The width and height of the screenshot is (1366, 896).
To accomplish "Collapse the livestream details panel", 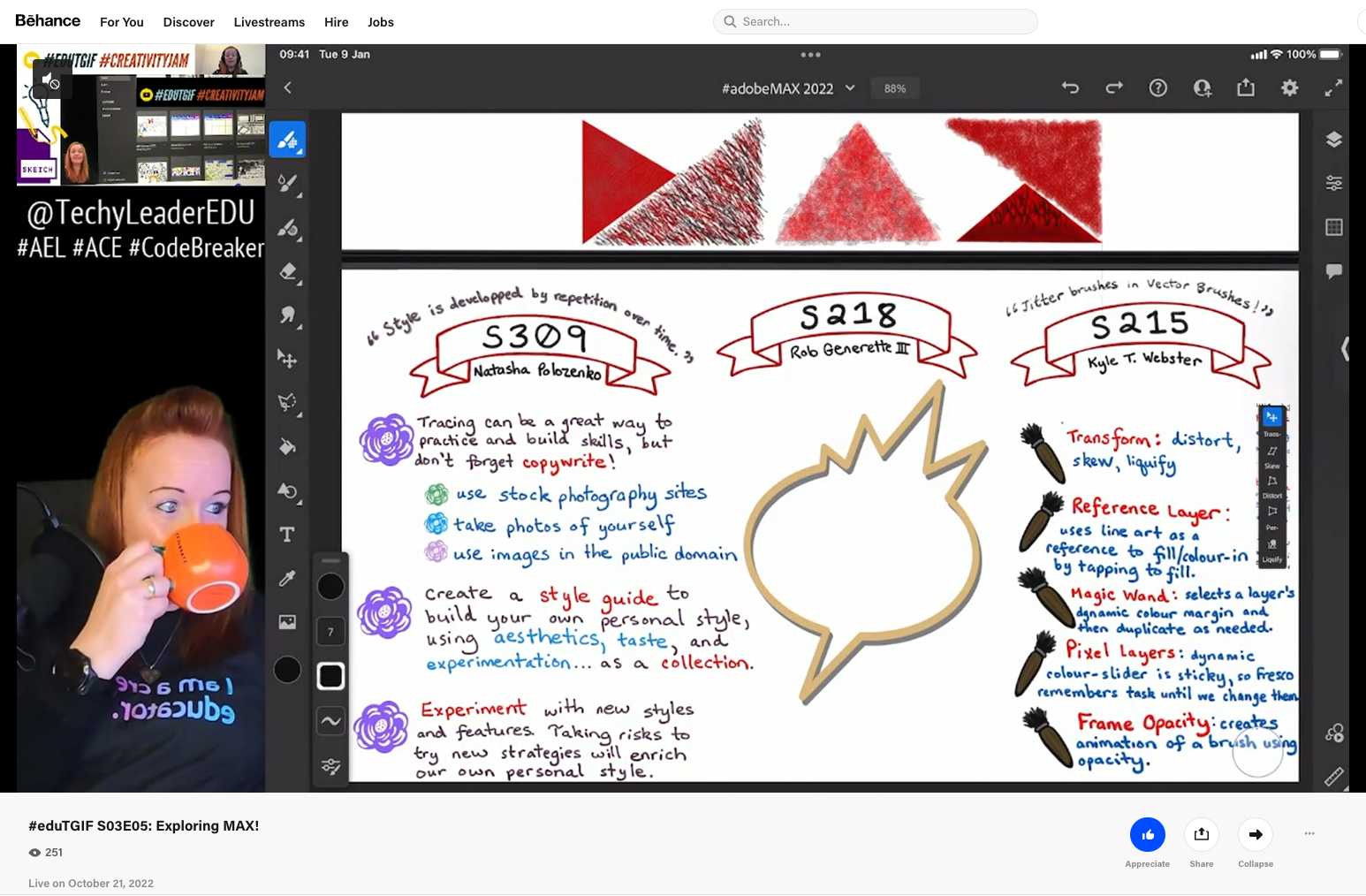I will point(1256,834).
